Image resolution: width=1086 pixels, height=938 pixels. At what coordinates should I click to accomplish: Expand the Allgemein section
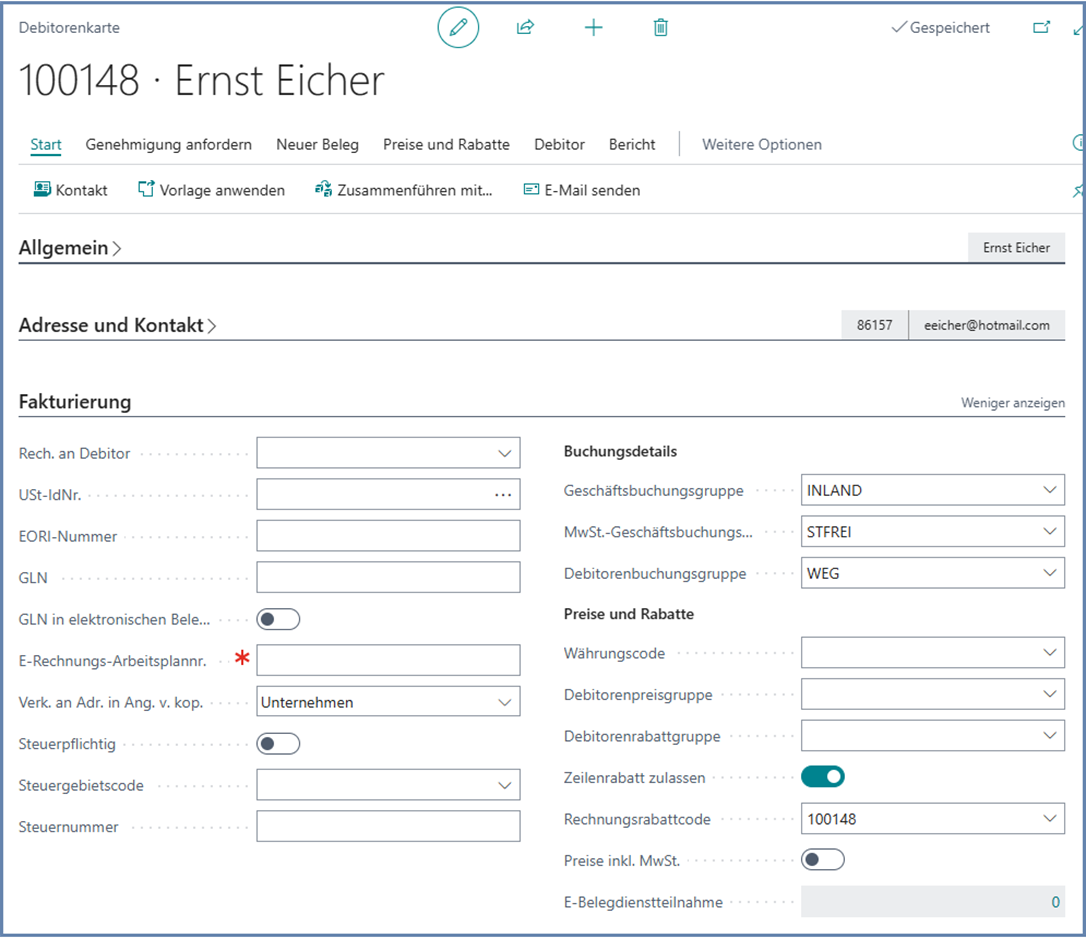70,249
